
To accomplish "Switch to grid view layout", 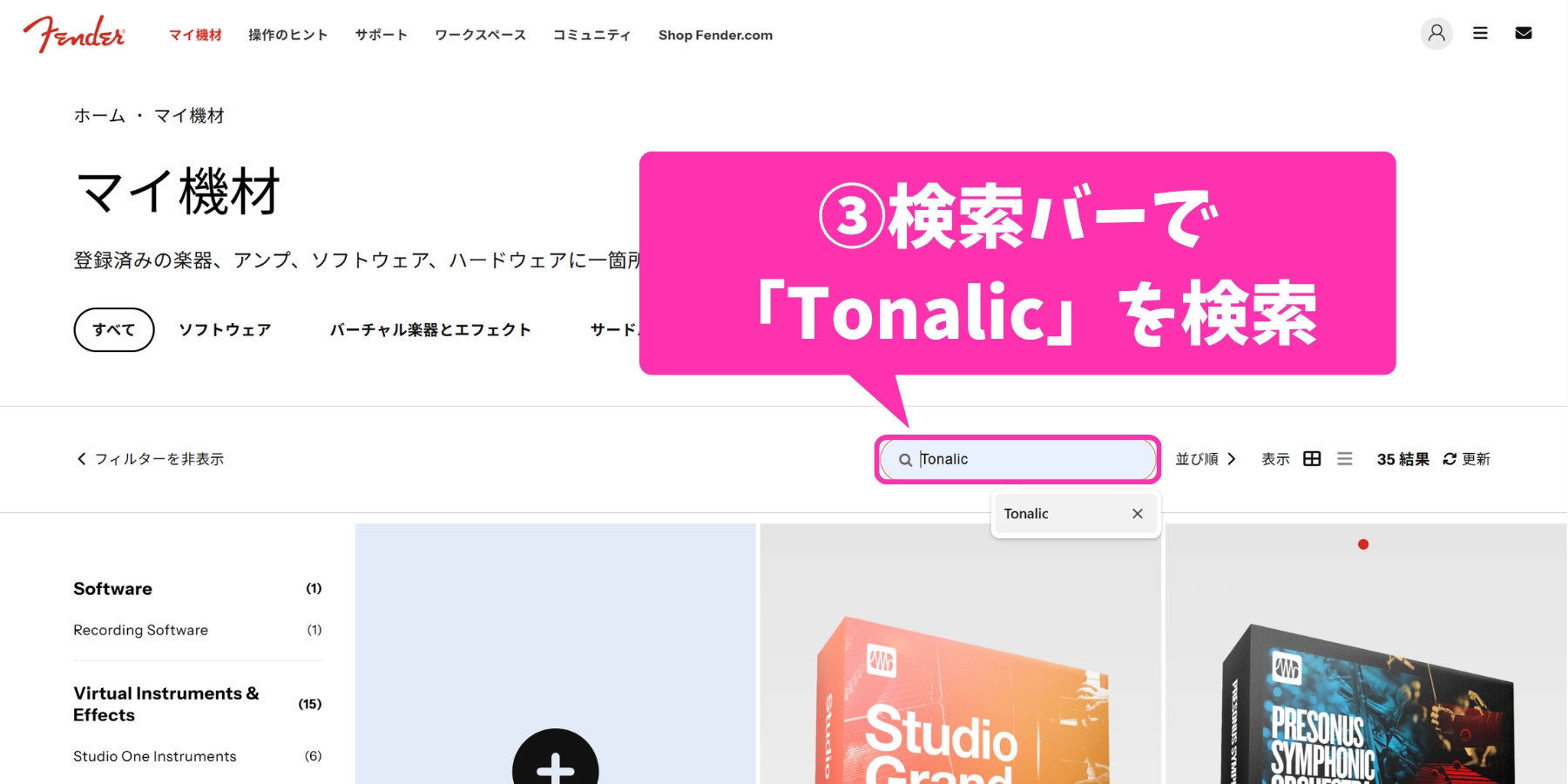I will (x=1312, y=459).
